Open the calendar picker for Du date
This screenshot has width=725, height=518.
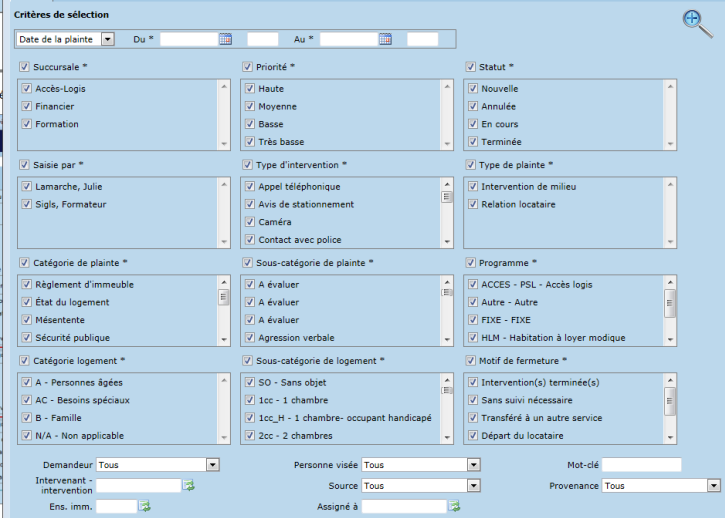(x=226, y=39)
